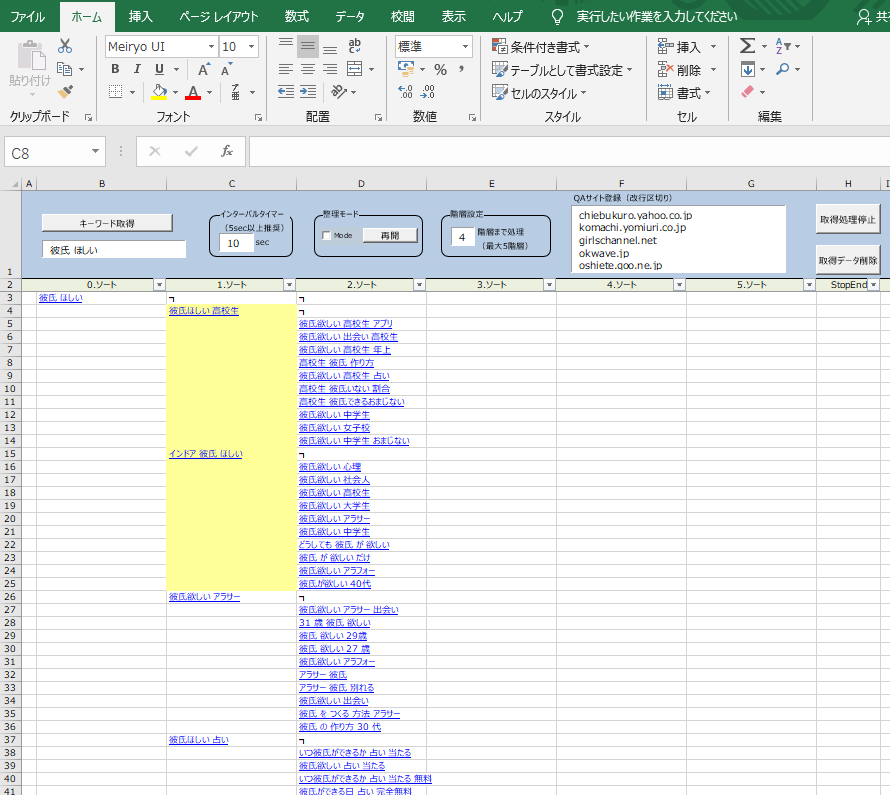Open 条件付き書式 conditional formatting menu

[541, 47]
